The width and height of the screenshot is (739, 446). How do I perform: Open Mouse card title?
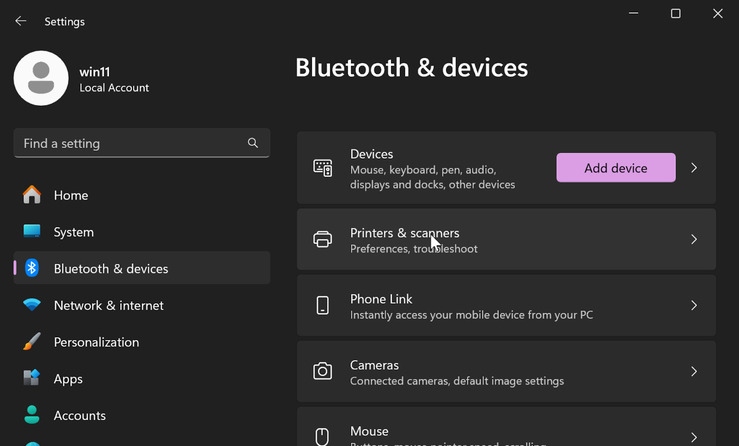[369, 431]
